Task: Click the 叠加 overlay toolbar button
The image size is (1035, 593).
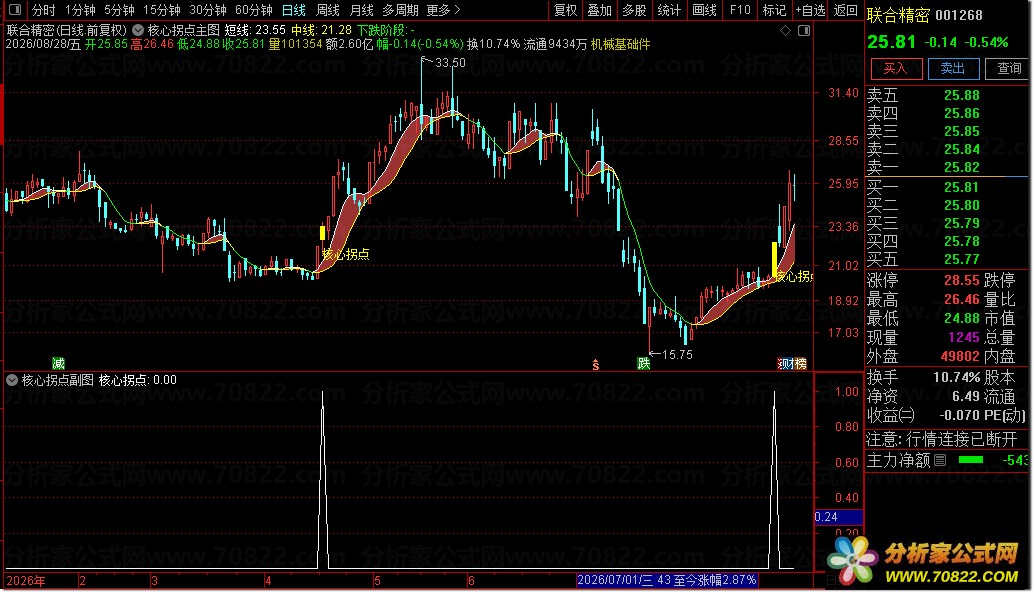Action: 600,10
